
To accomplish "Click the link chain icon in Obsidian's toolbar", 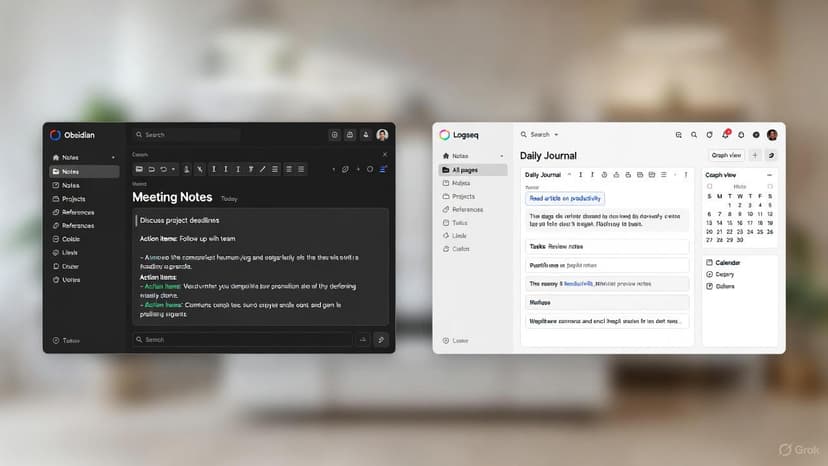I will (x=345, y=169).
